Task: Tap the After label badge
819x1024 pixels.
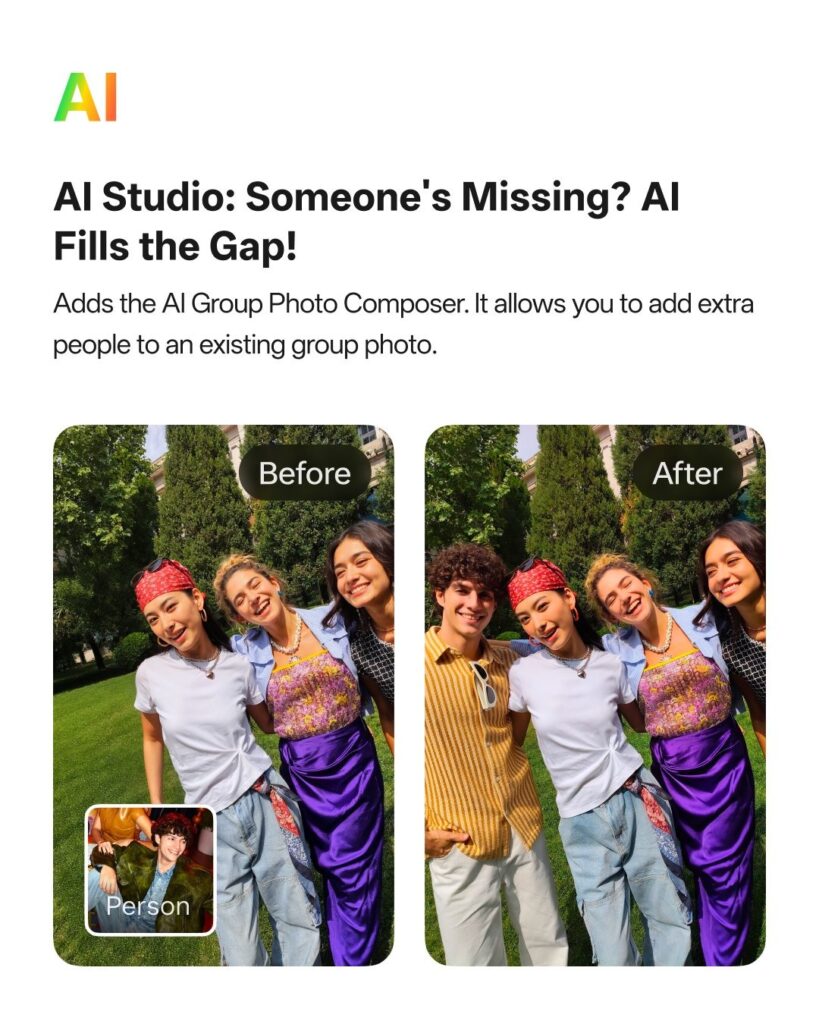Action: point(687,473)
